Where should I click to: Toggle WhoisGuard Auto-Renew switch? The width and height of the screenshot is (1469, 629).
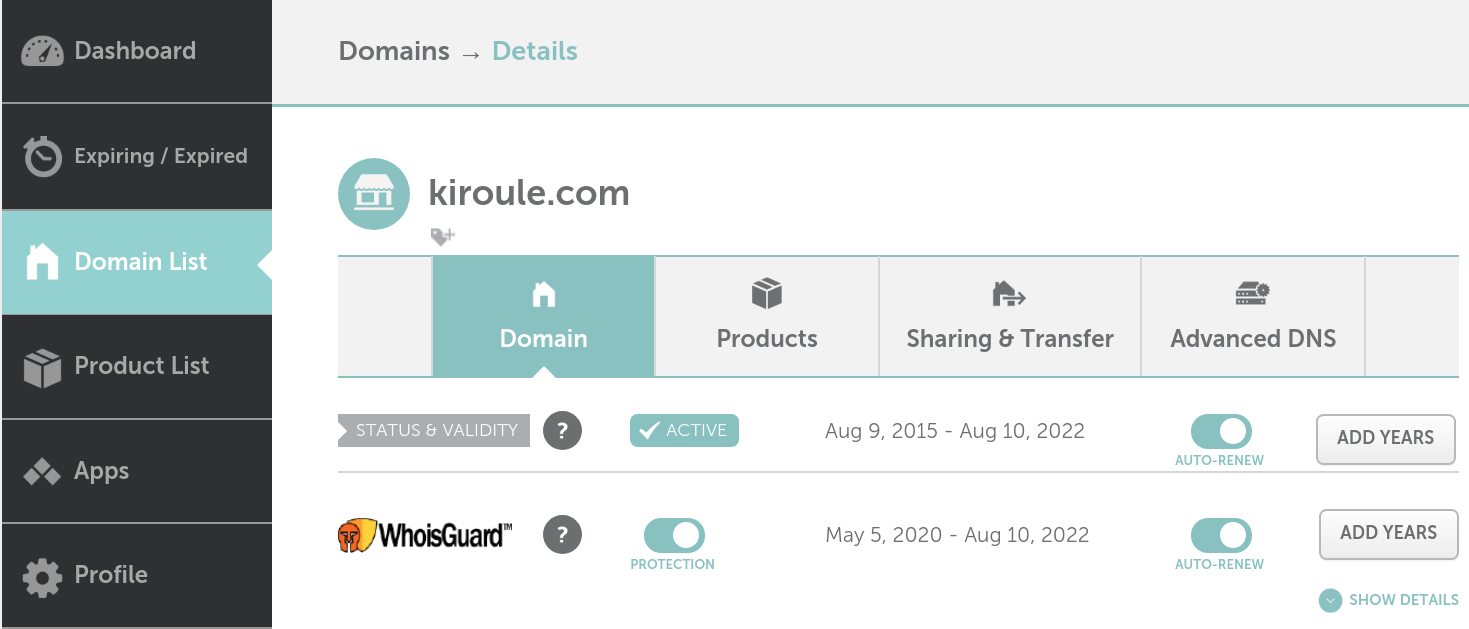pyautogui.click(x=1221, y=535)
